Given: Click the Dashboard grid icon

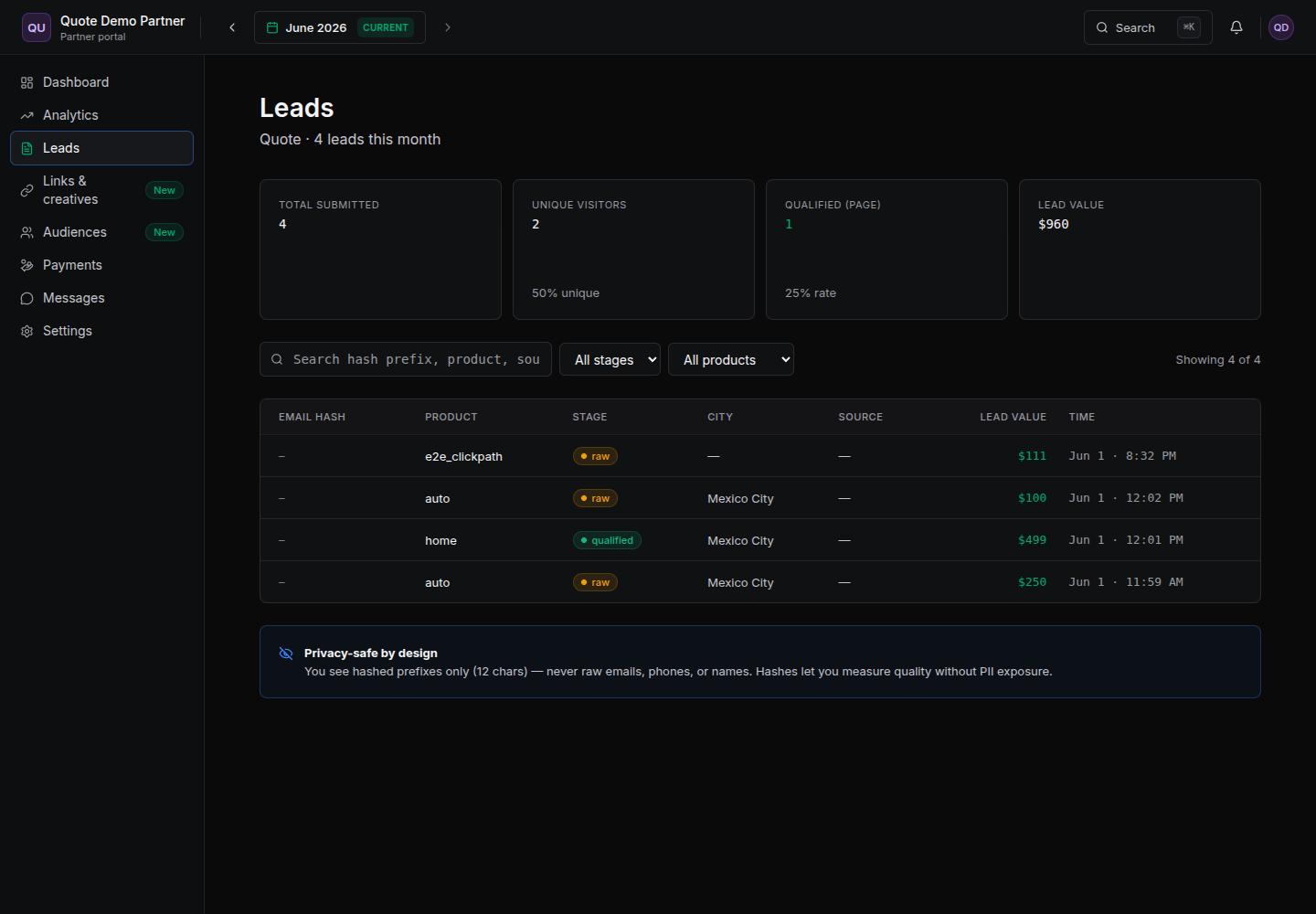Looking at the screenshot, I should (x=27, y=82).
